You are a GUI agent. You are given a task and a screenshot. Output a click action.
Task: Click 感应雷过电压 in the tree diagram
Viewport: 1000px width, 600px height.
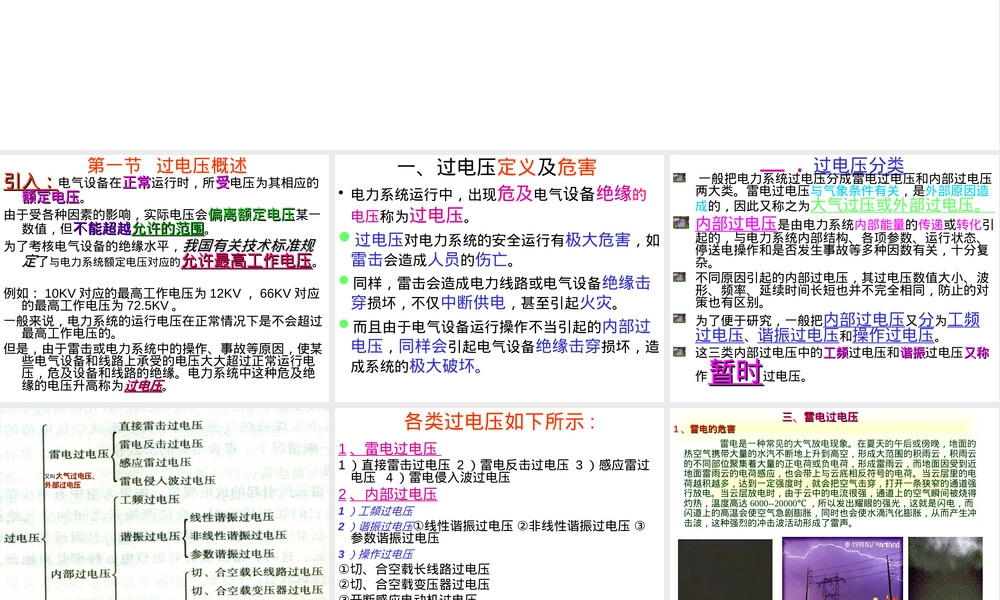point(155,462)
